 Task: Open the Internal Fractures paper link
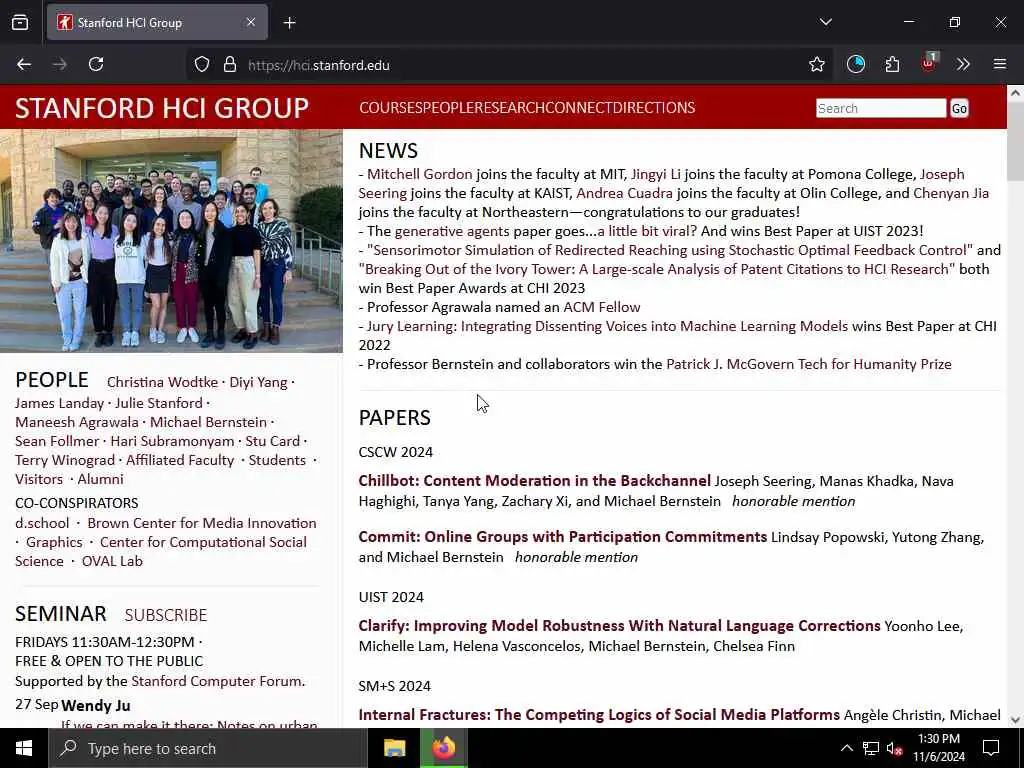point(599,715)
